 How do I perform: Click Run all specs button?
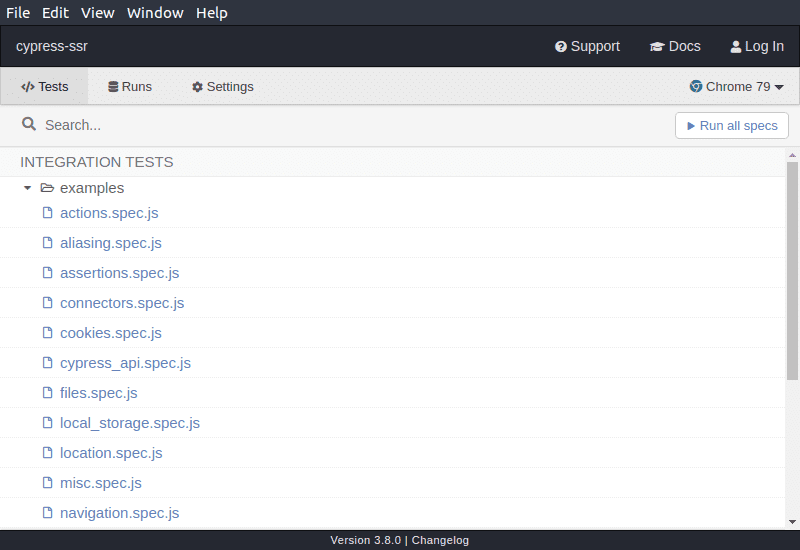(x=732, y=126)
